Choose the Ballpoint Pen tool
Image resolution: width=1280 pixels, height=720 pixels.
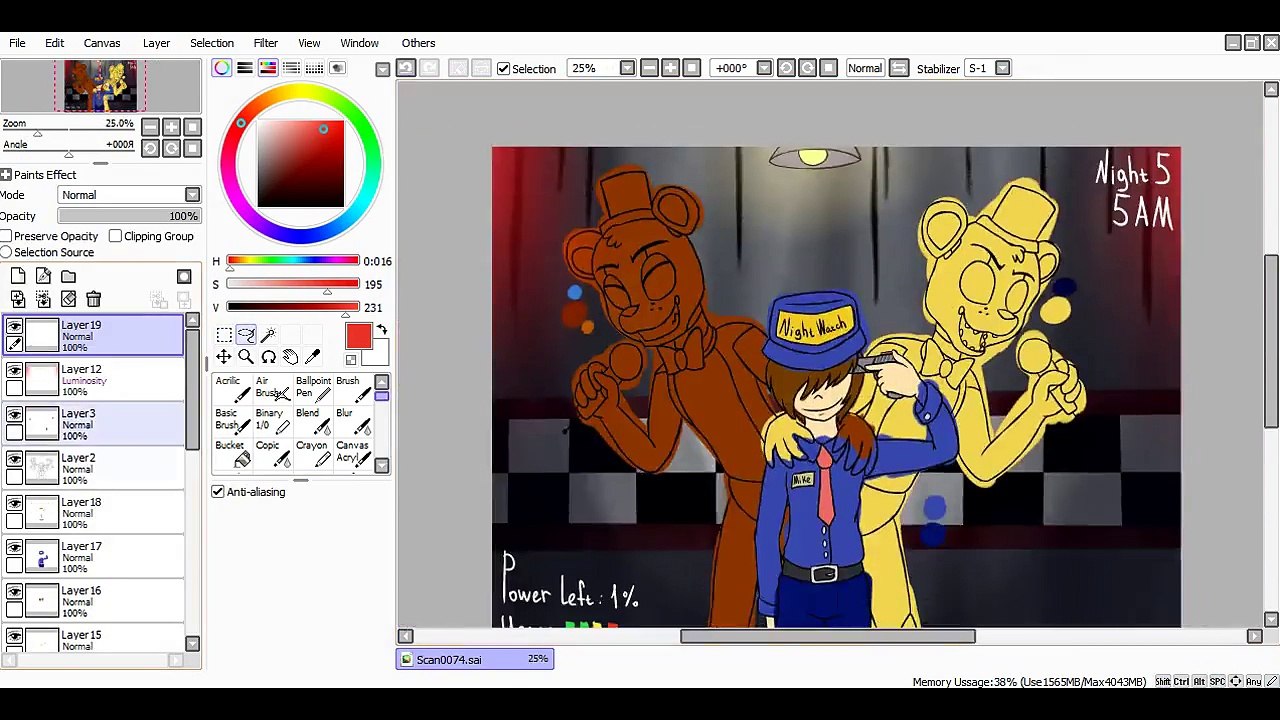point(313,390)
